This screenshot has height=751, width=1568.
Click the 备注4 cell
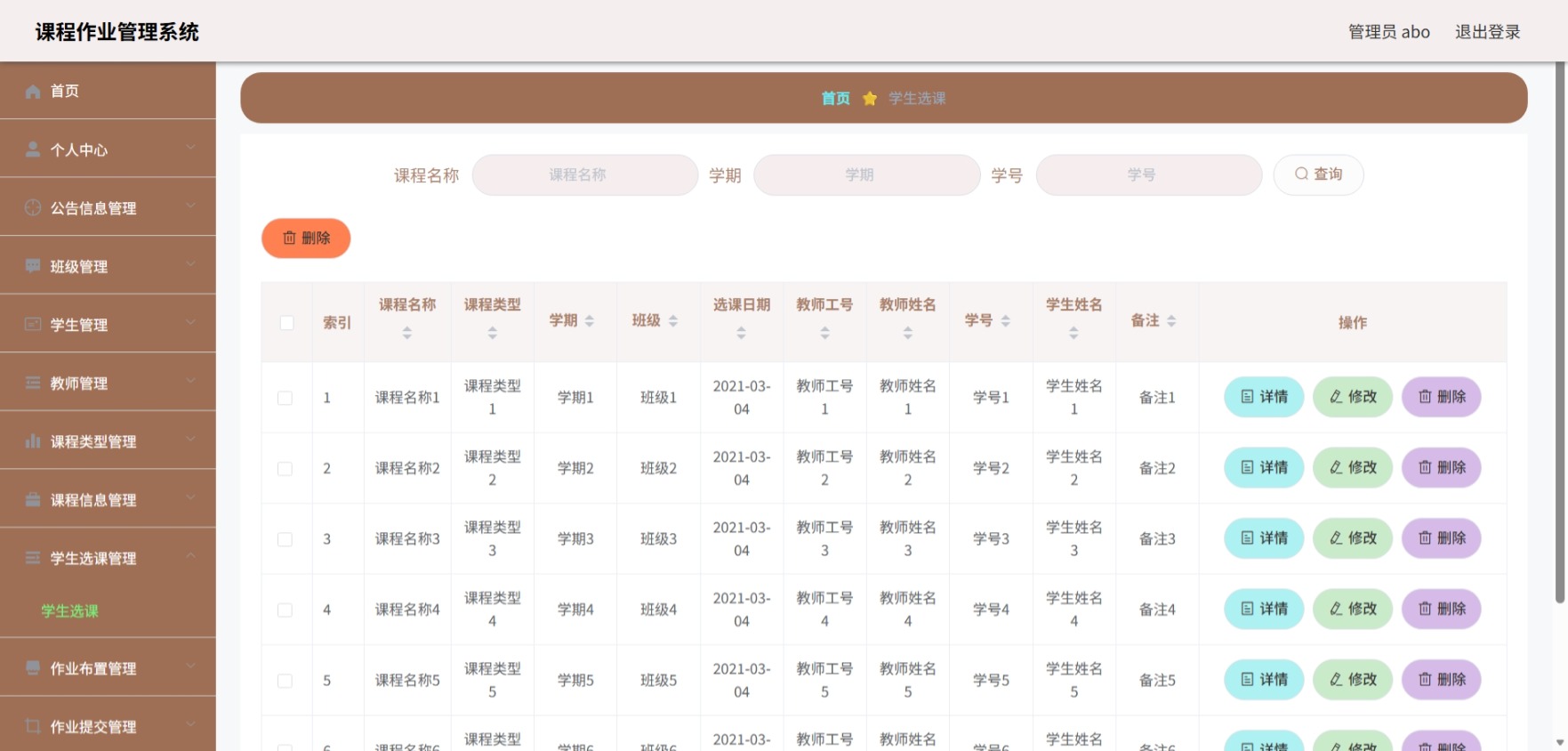coord(1157,610)
